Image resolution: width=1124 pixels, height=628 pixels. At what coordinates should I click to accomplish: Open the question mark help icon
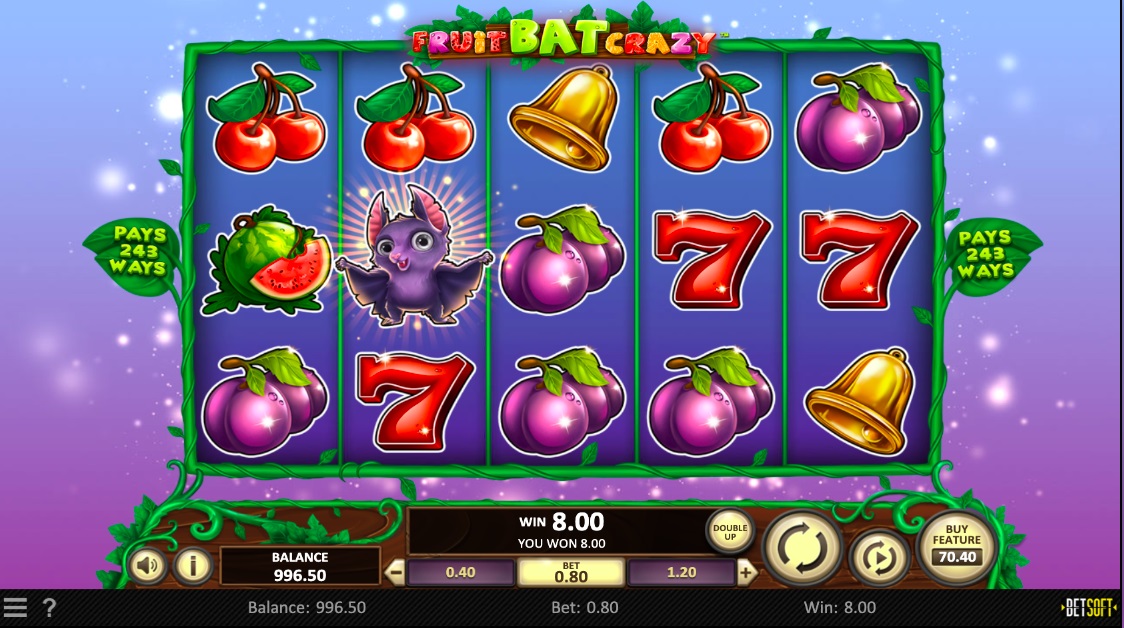tap(49, 608)
